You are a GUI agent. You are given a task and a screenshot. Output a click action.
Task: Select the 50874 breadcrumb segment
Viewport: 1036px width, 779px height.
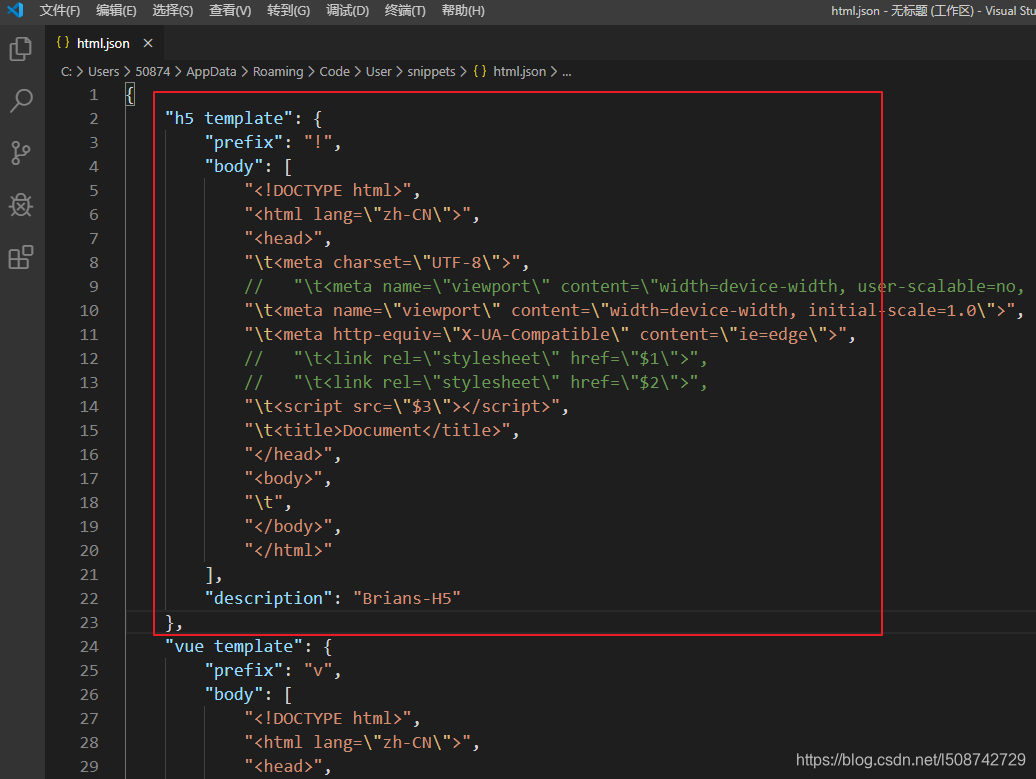(153, 71)
